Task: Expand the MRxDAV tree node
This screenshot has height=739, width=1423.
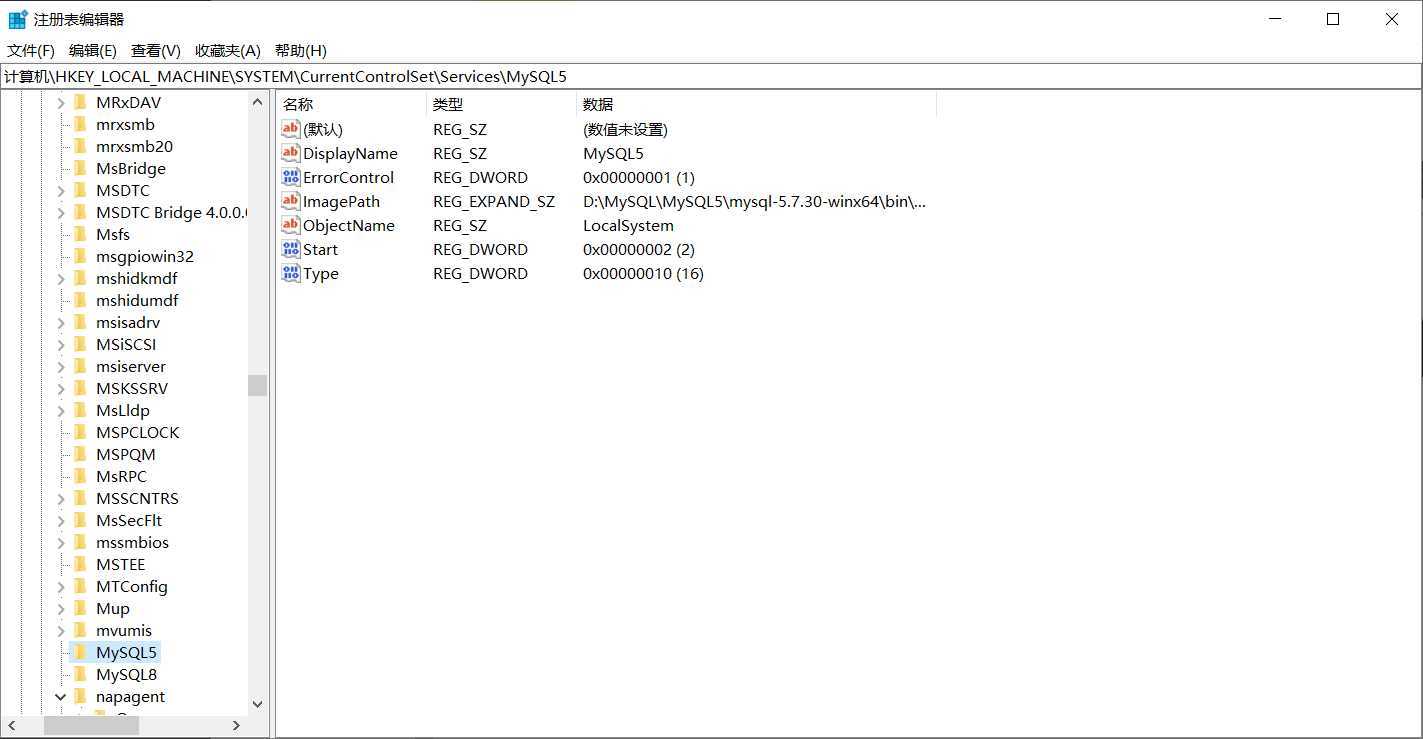Action: tap(60, 102)
